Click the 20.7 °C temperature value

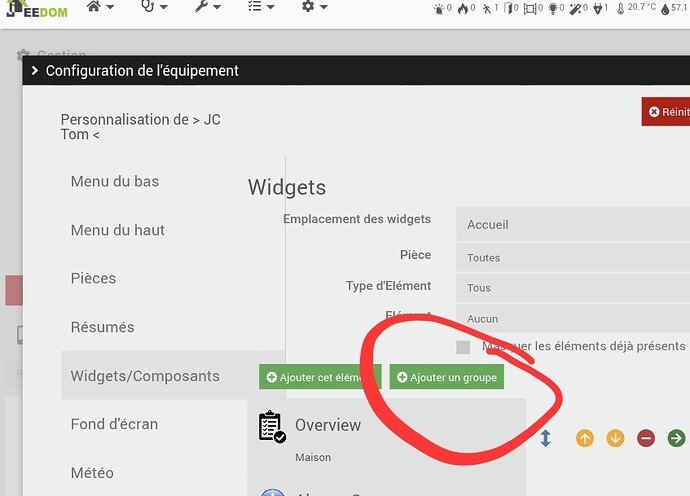642,7
